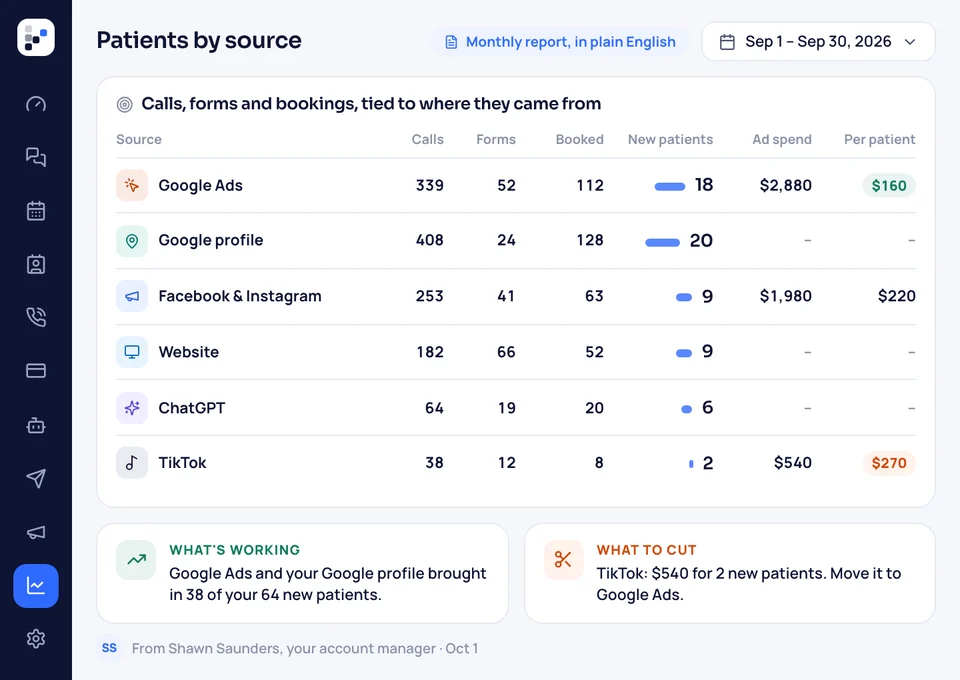Click the What's Working trend arrow icon
This screenshot has width=960, height=680.
pyautogui.click(x=137, y=559)
